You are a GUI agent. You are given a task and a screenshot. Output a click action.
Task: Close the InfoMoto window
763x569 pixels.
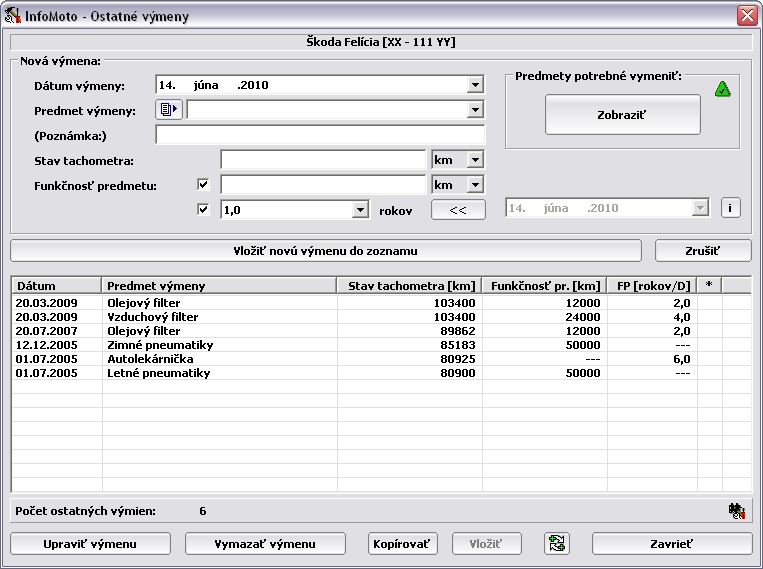[x=747, y=16]
